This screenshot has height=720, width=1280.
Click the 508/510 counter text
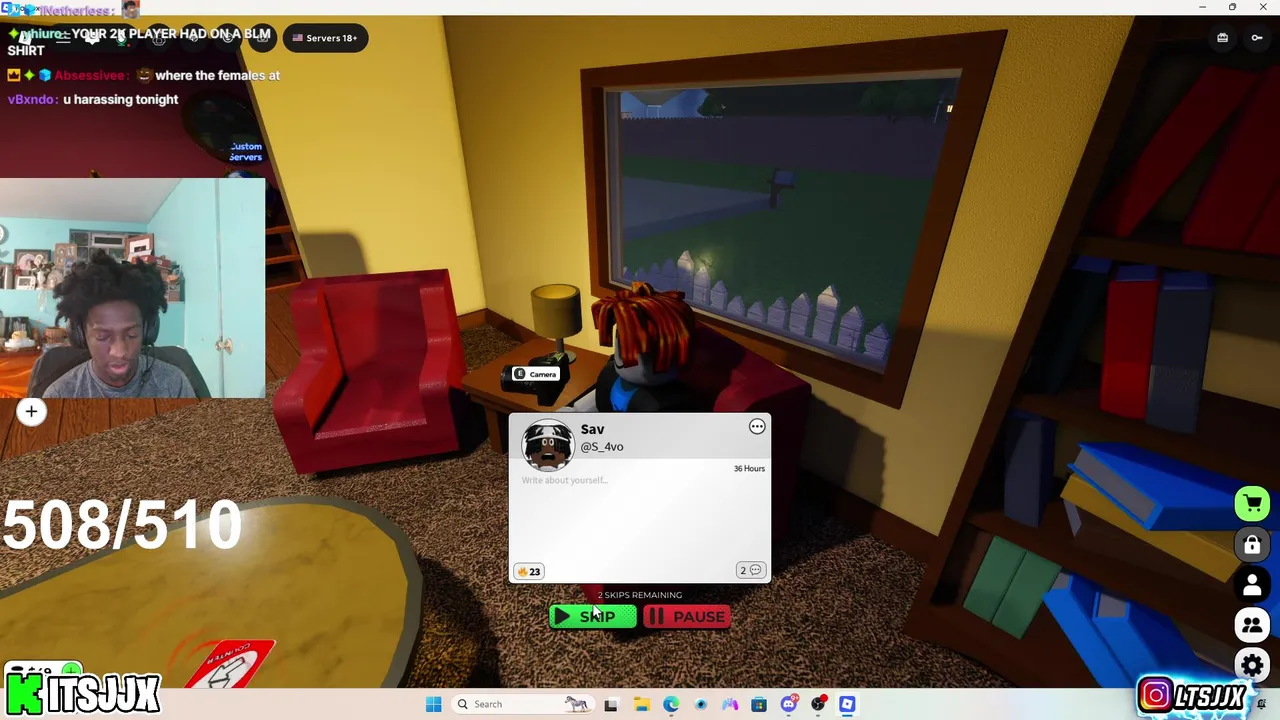[x=122, y=526]
